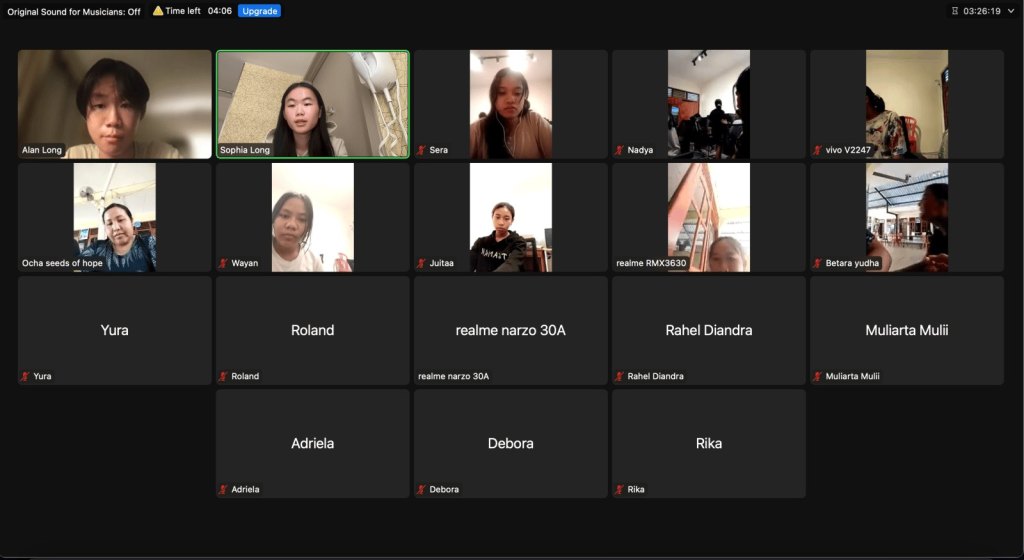Toggle Original Sound for Musicians setting
Image resolution: width=1024 pixels, height=560 pixels.
pos(74,11)
